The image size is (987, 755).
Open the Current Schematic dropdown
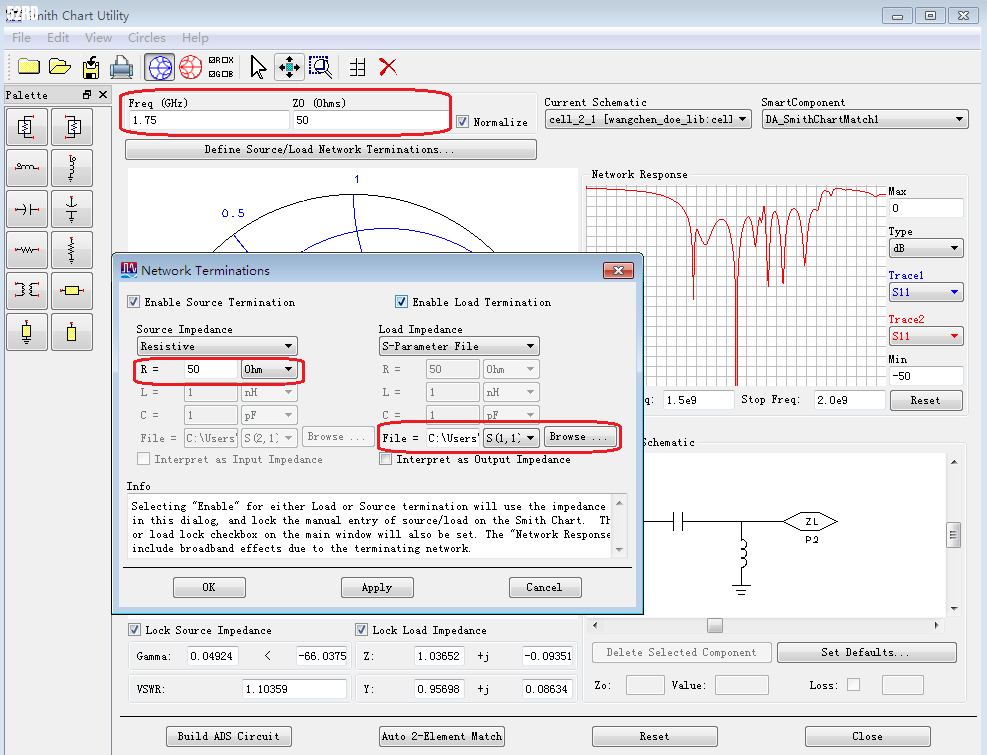(x=648, y=119)
